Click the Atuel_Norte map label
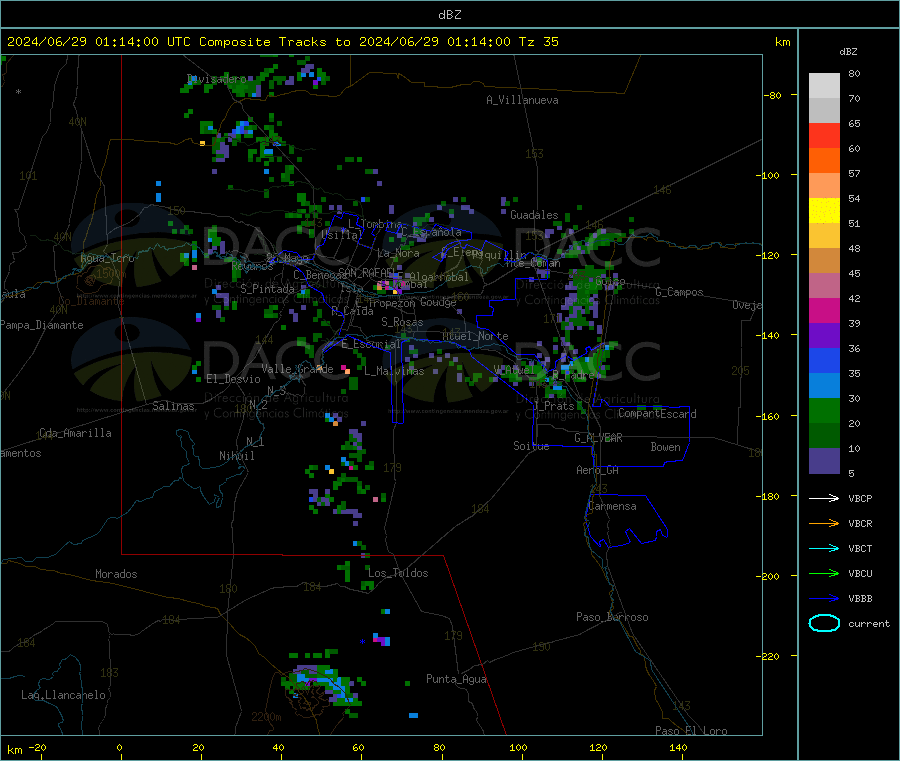 pyautogui.click(x=475, y=336)
